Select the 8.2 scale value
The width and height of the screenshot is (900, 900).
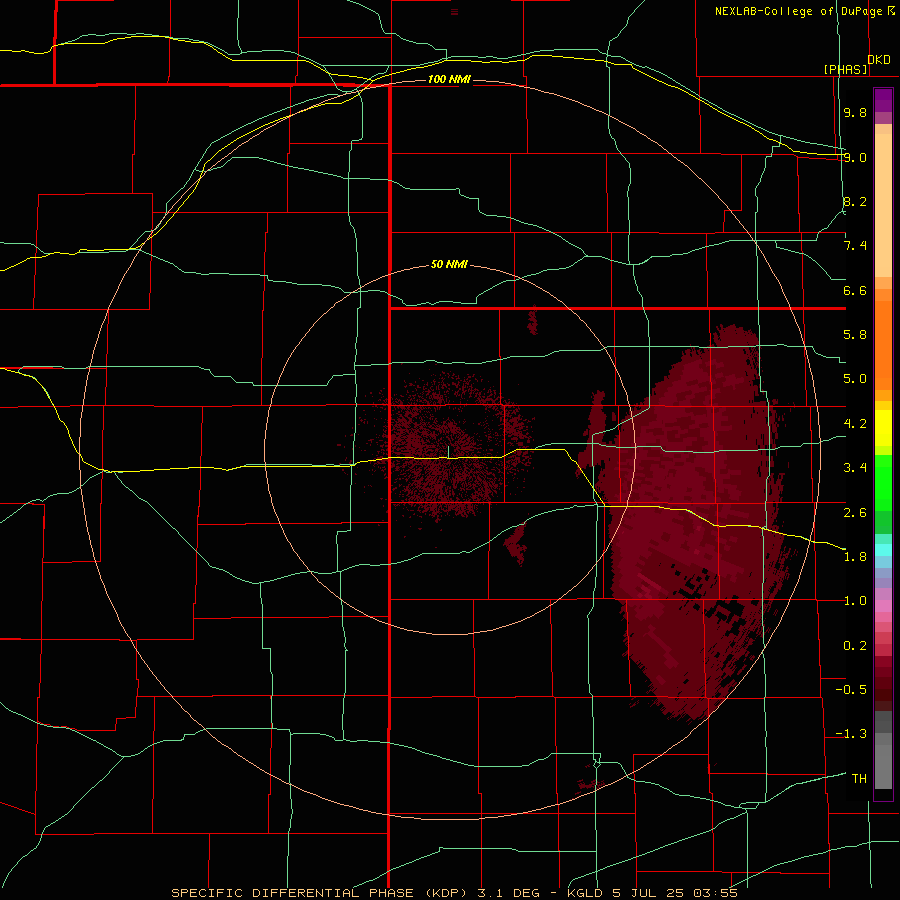click(x=855, y=201)
